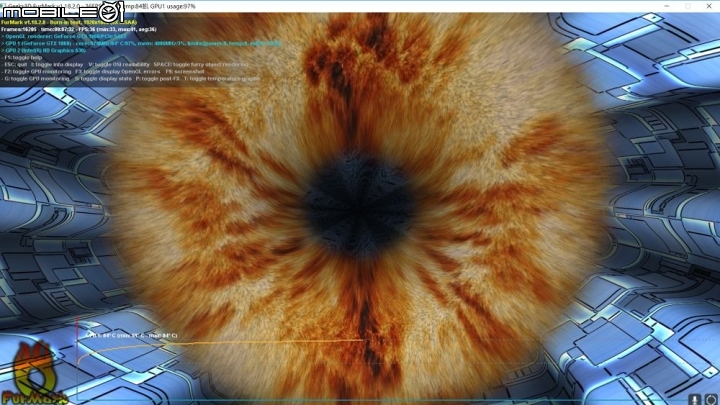Image resolution: width=720 pixels, height=405 pixels.
Task: Click the 'FurMark v1.18.2.0 - Burn-in test' line
Action: pos(69,22)
